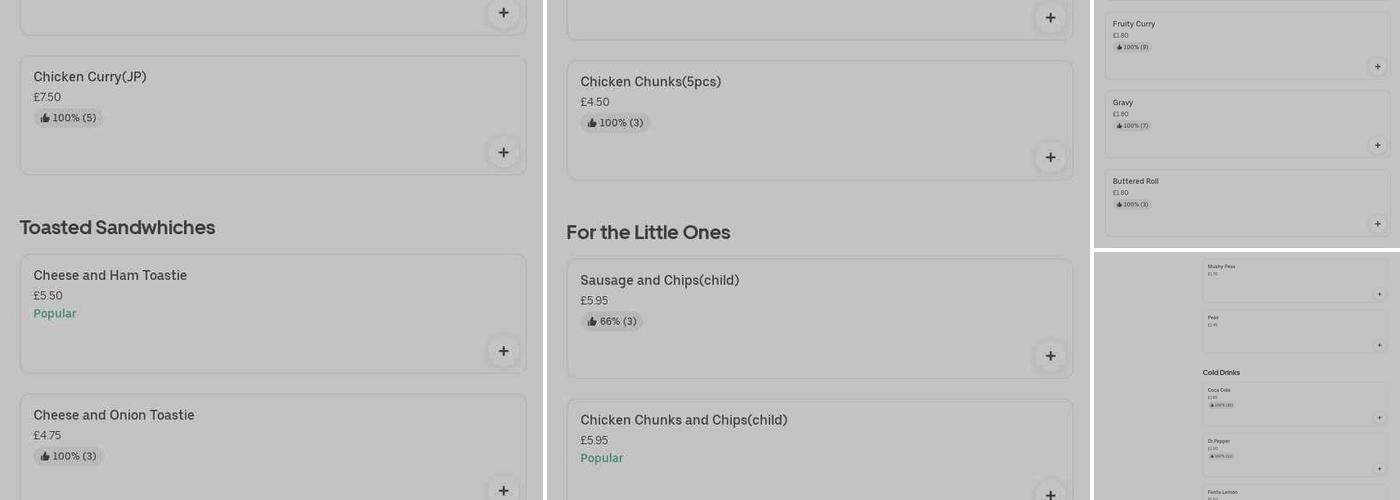The image size is (1400, 500).
Task: Open the Cheese and Onion Toastie item
Action: [x=114, y=415]
